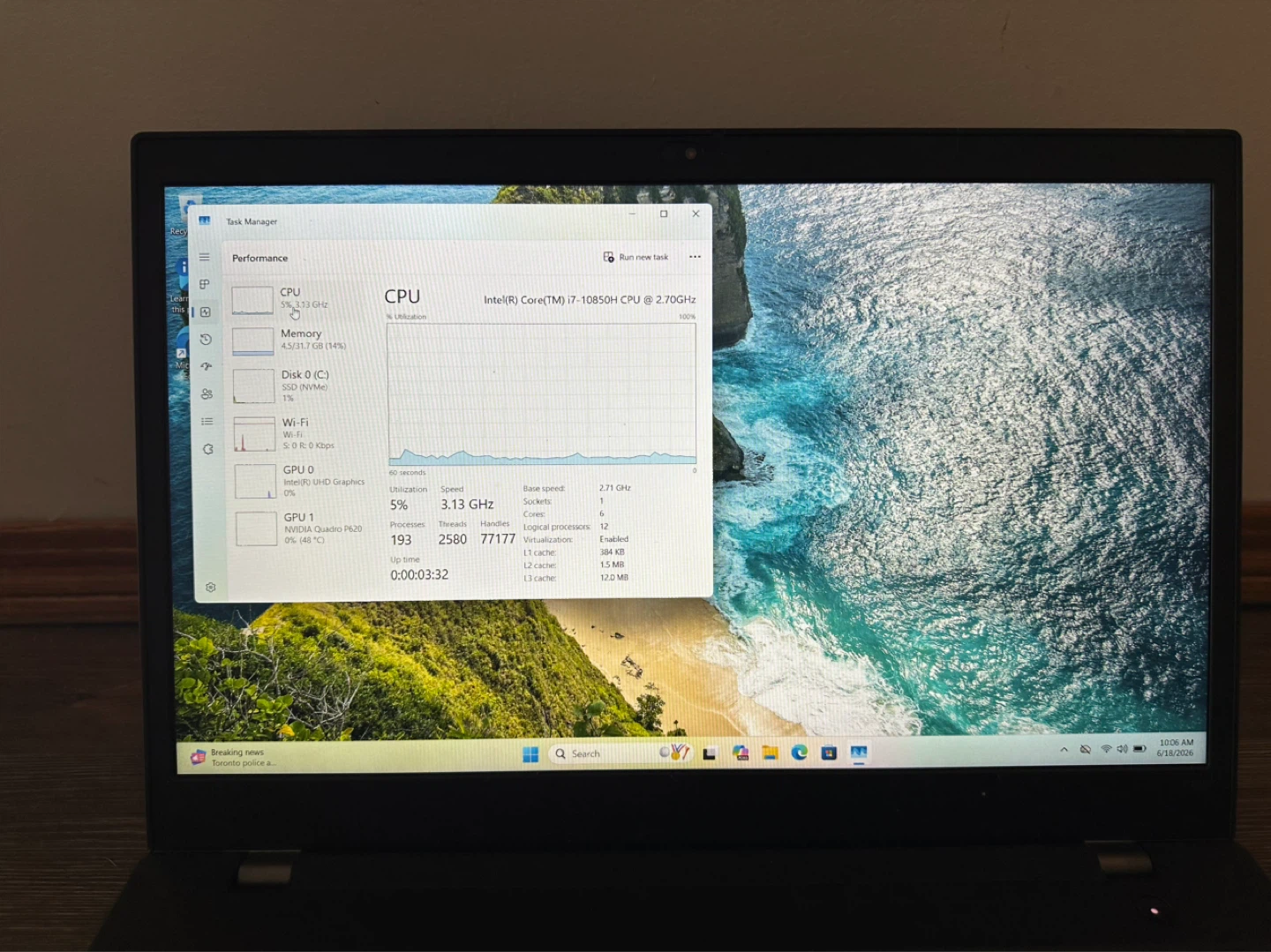Viewport: 1271px width, 952px height.
Task: Click the Performance page heading
Action: pyautogui.click(x=259, y=258)
